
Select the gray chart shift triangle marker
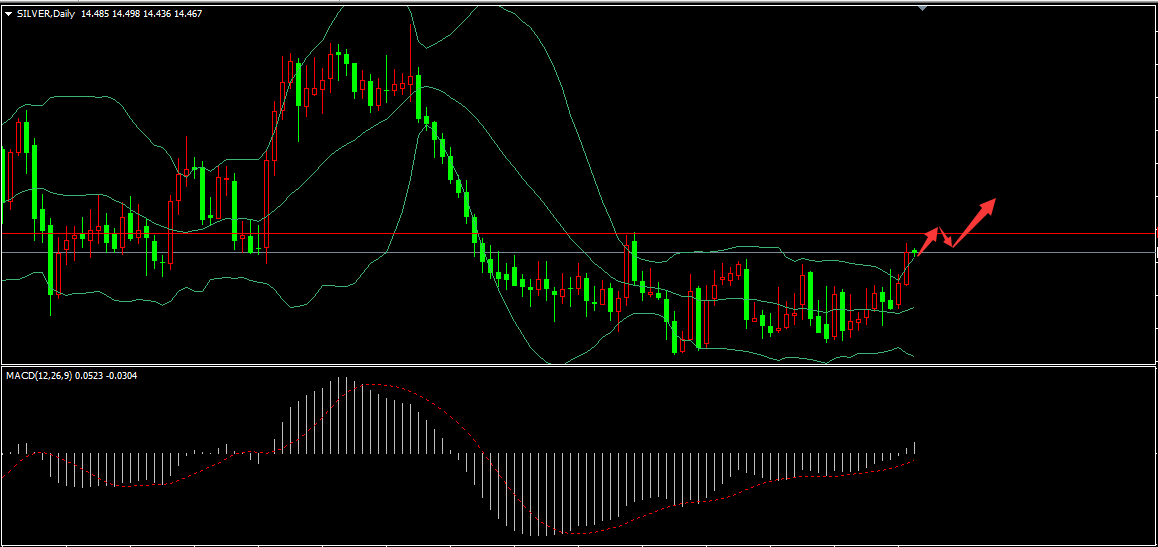point(923,7)
